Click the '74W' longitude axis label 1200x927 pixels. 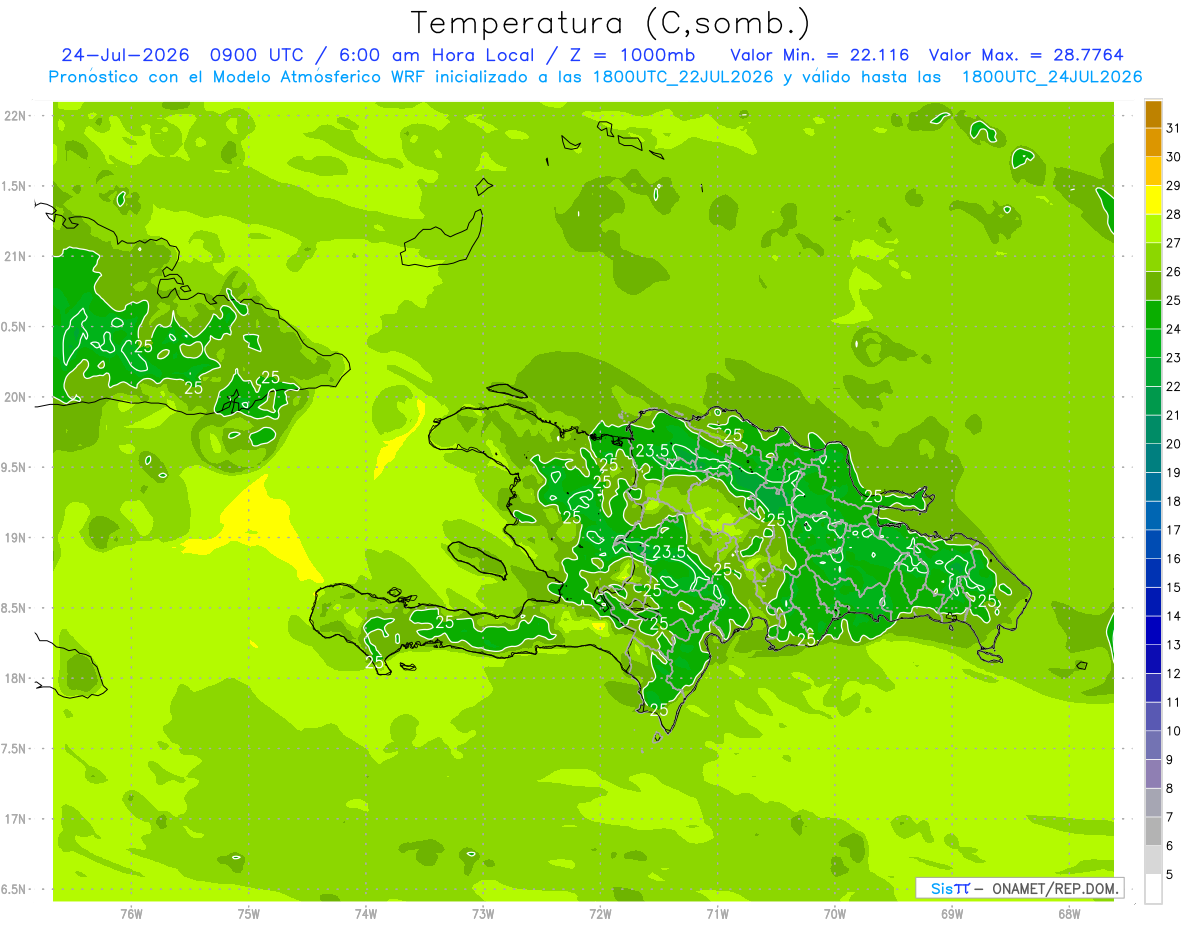[x=366, y=913]
